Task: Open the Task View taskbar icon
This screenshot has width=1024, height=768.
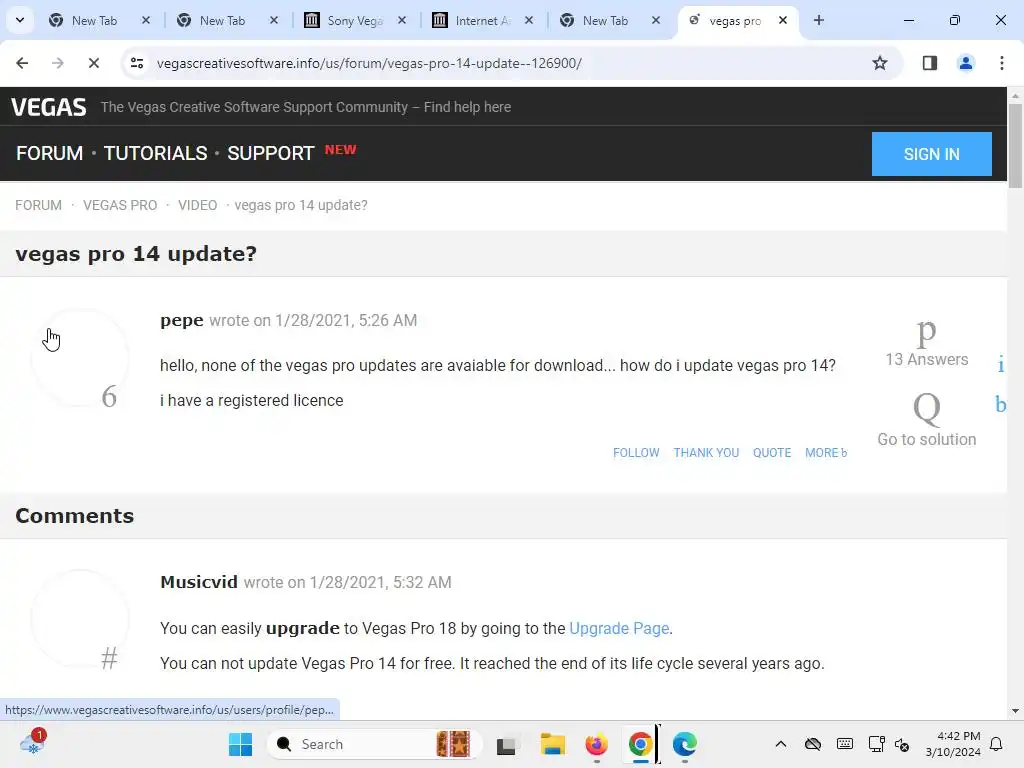Action: click(507, 745)
